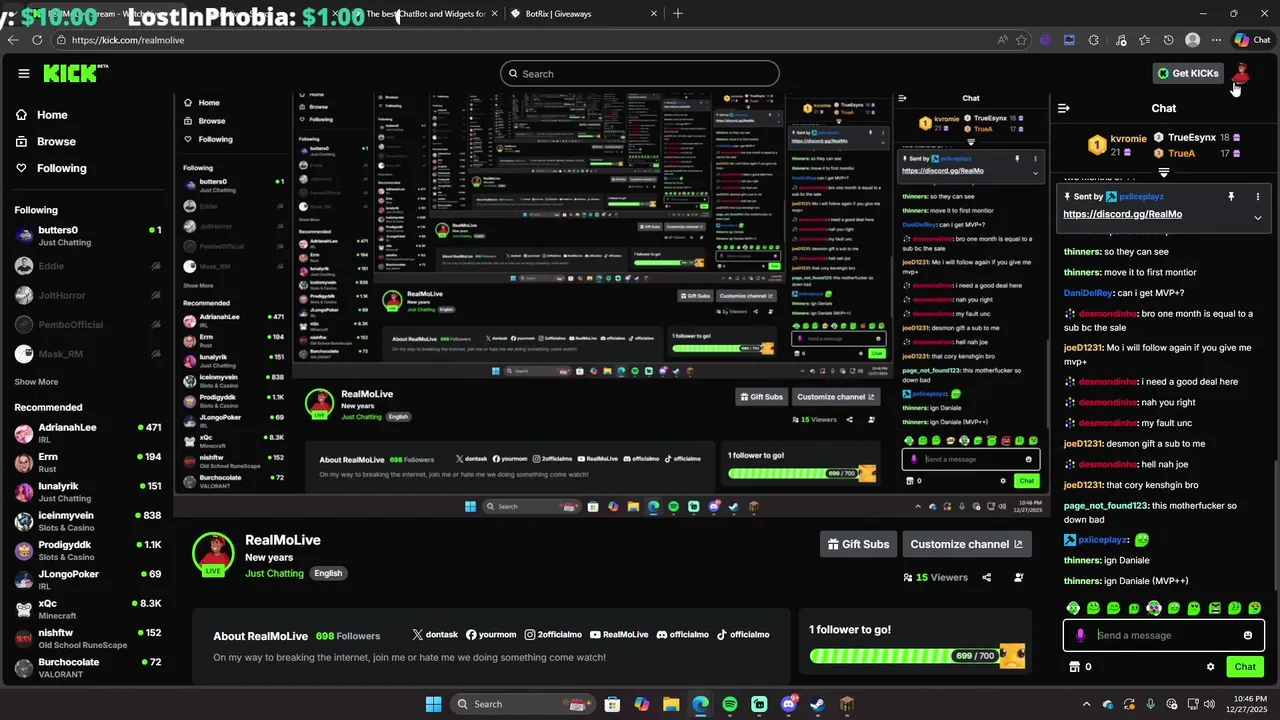The width and height of the screenshot is (1280, 720).
Task: Open pinned message three-dot options
Action: coord(1258,197)
